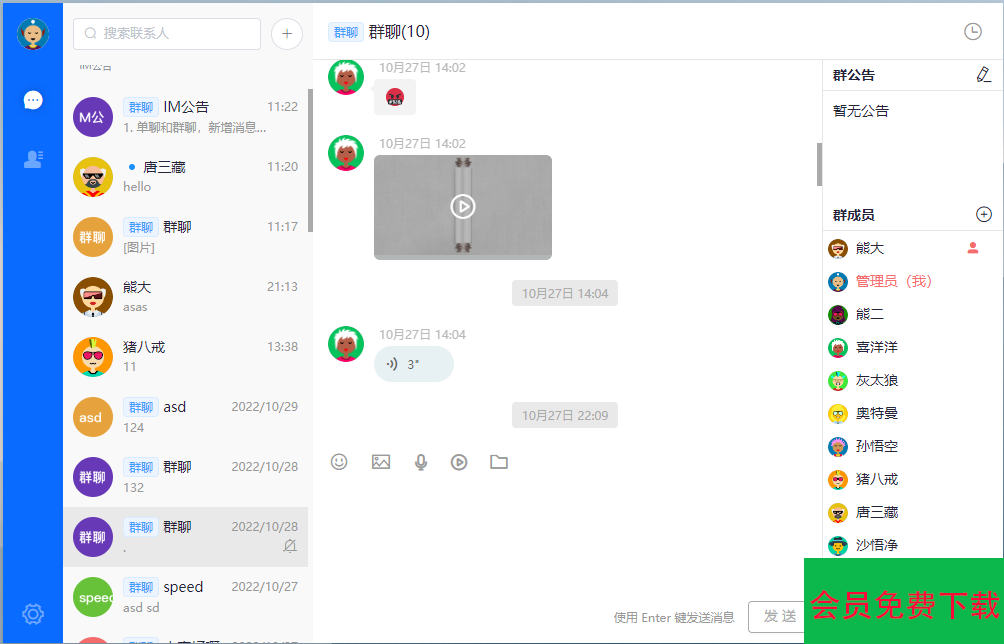Click the add contact plus button
1004x644 pixels.
click(287, 33)
